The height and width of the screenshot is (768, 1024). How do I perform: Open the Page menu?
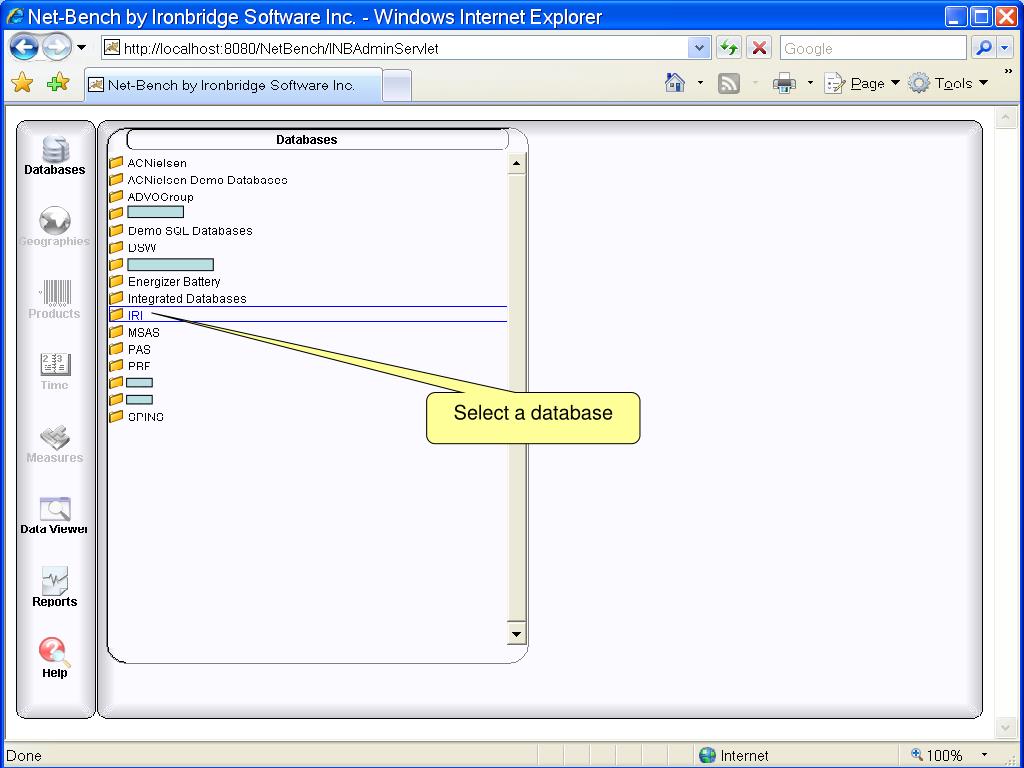tap(862, 84)
